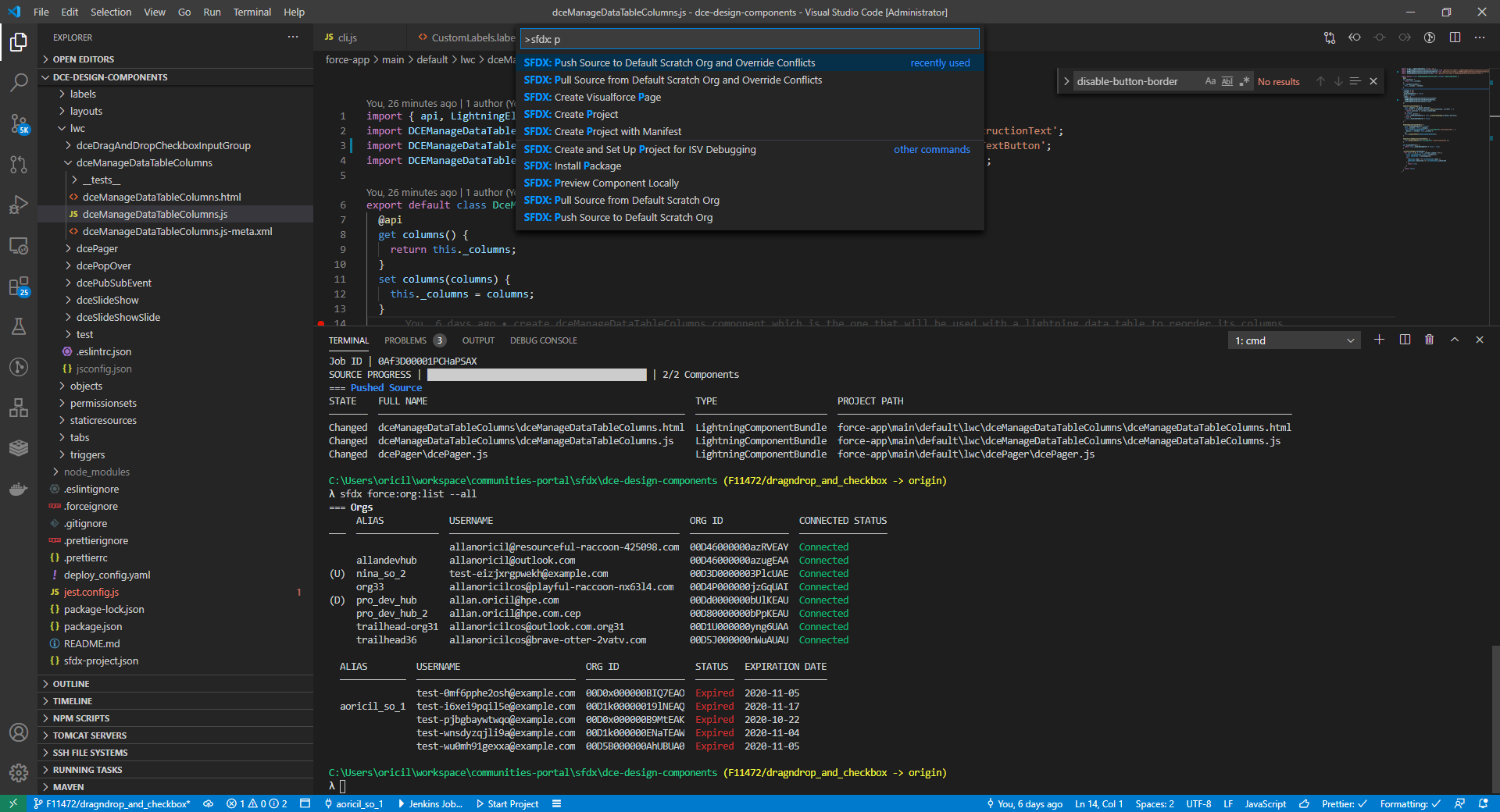Select the Run and Debug icon
Screen dimensions: 1500x812
pos(19,205)
